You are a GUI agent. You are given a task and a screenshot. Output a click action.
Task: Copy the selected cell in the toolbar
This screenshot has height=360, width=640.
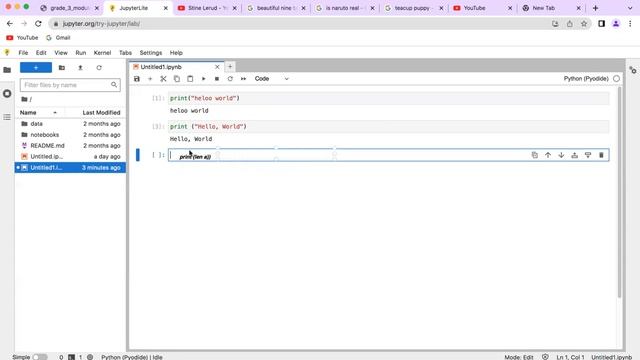(x=177, y=79)
